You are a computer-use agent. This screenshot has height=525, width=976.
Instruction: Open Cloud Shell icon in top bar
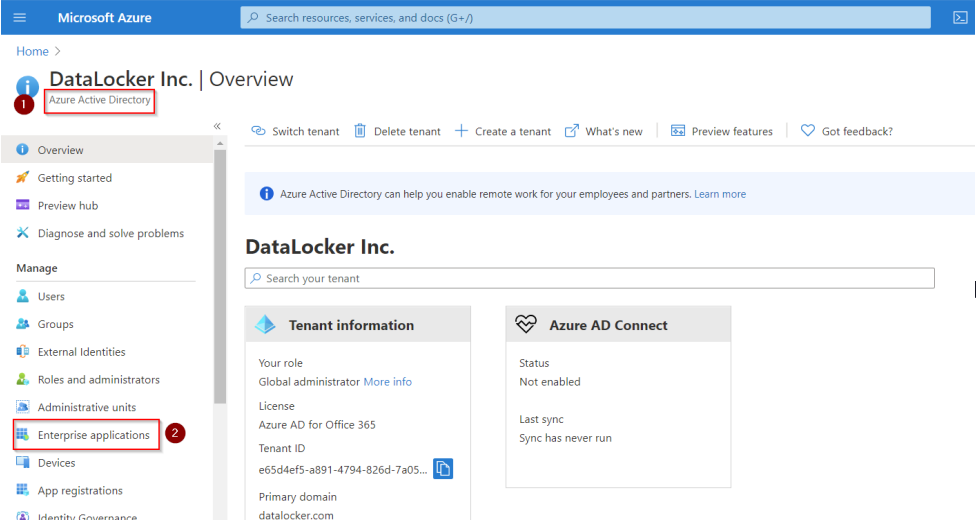tap(960, 17)
